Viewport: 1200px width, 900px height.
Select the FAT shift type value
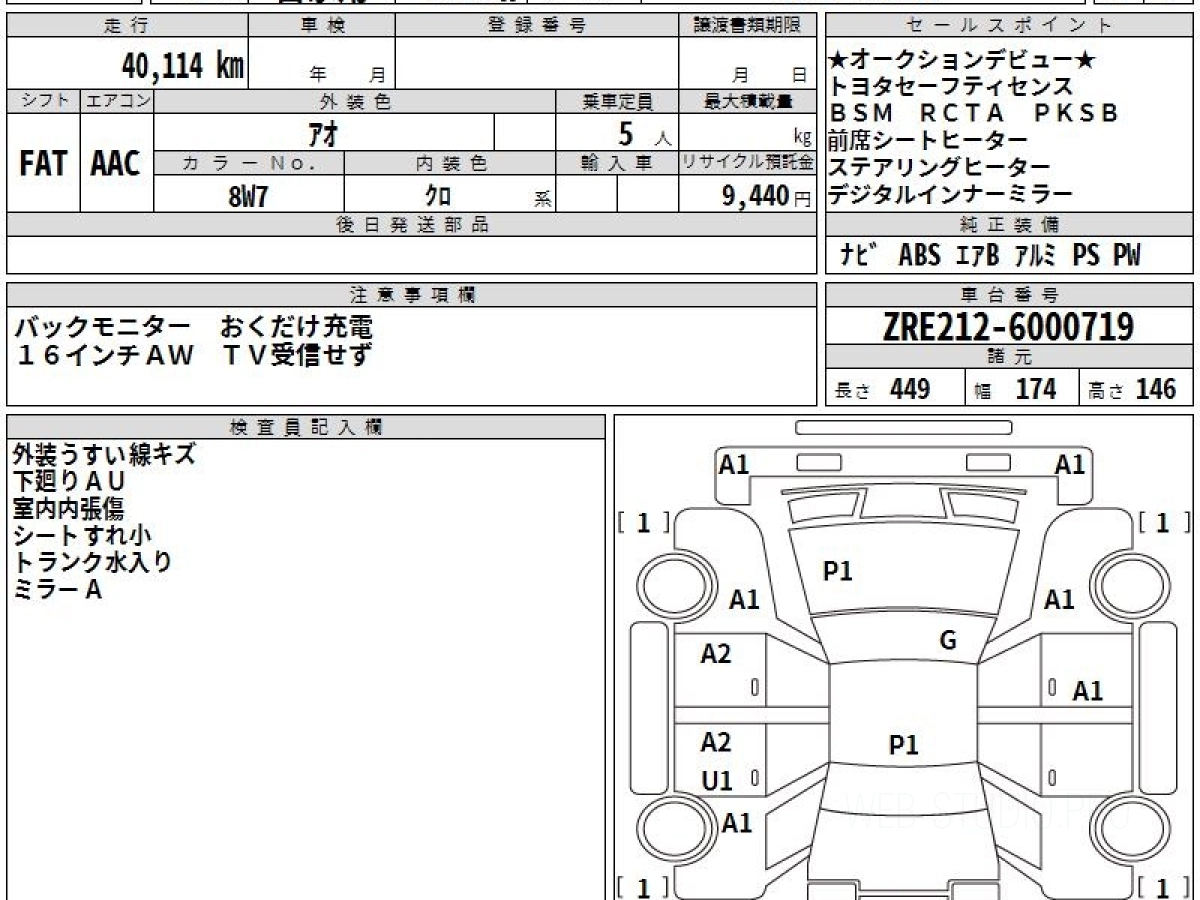(x=43, y=164)
